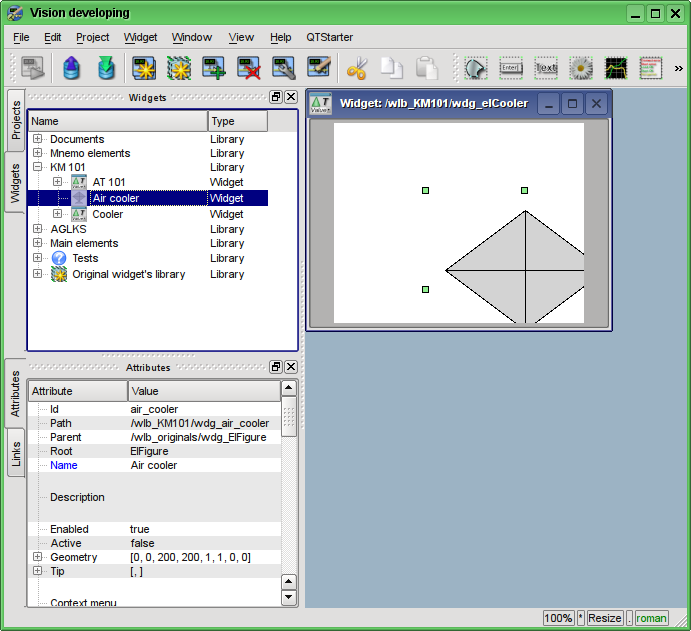The width and height of the screenshot is (691, 631).
Task: Click the scissors Cut icon in toolbar
Action: pyautogui.click(x=357, y=68)
